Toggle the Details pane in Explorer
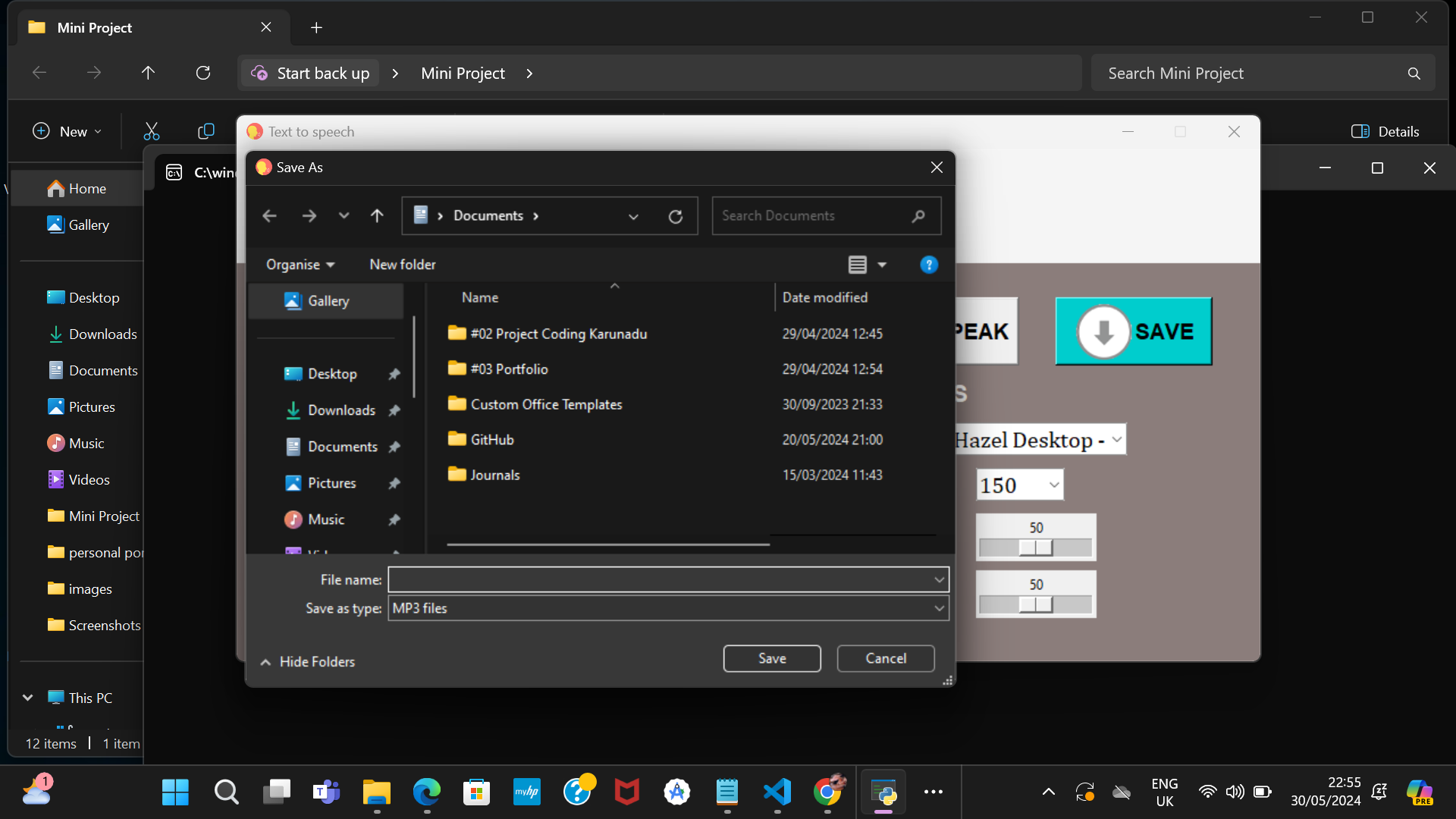 pos(1385,131)
